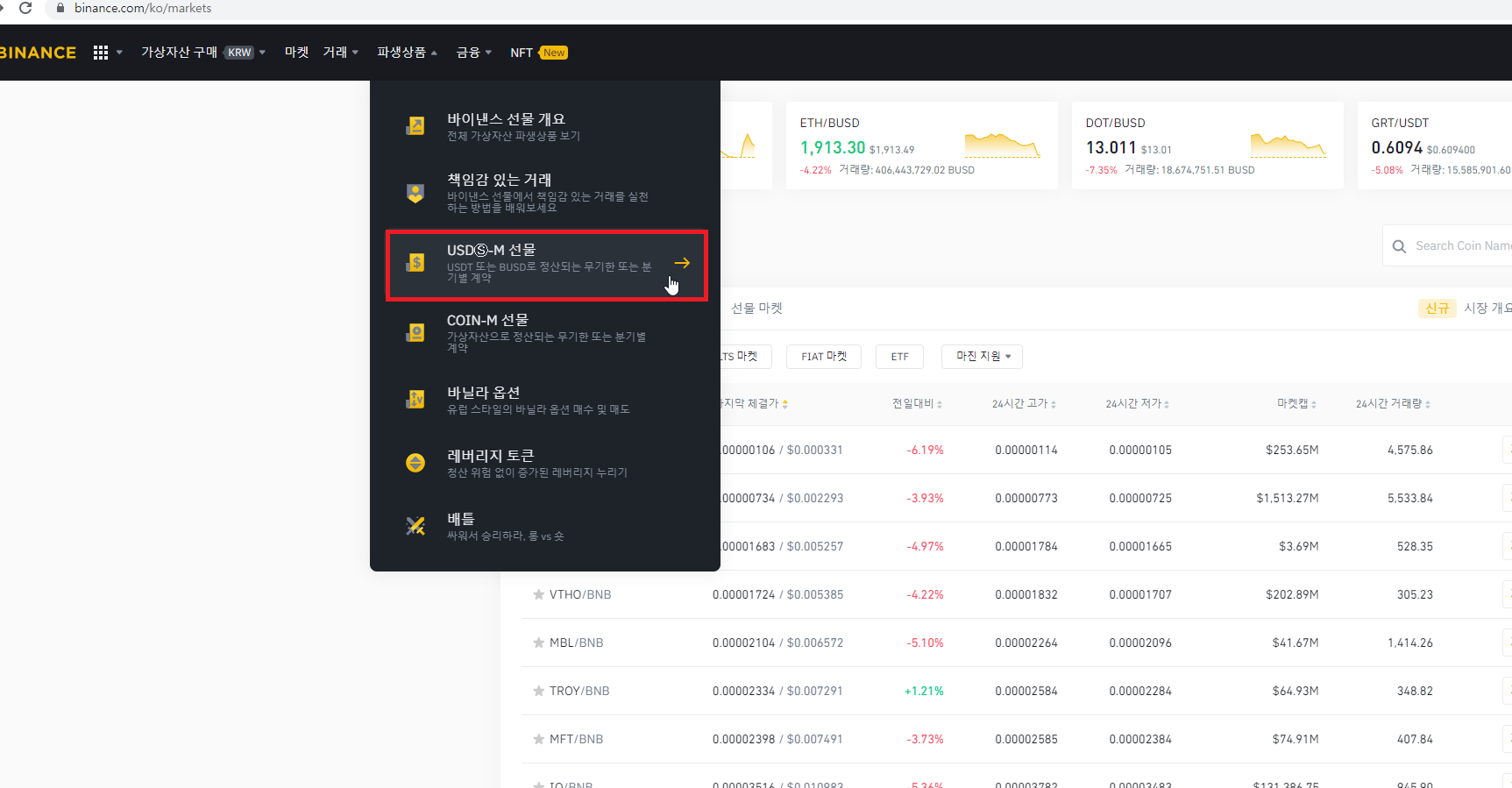The width and height of the screenshot is (1512, 788).
Task: Click the $1,513.27M market cap value
Action: click(x=1288, y=498)
